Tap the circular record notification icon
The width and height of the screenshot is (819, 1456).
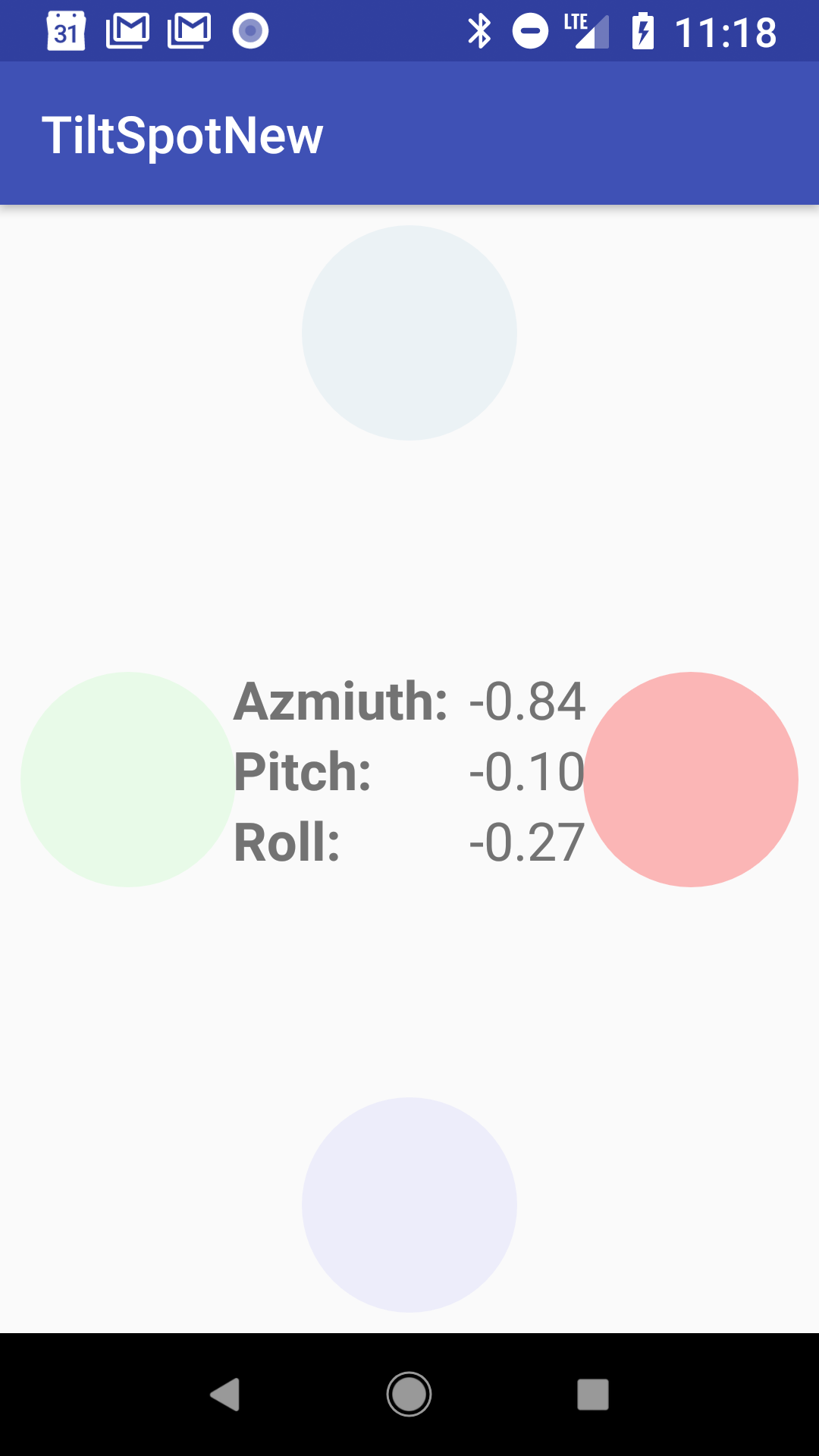[250, 31]
